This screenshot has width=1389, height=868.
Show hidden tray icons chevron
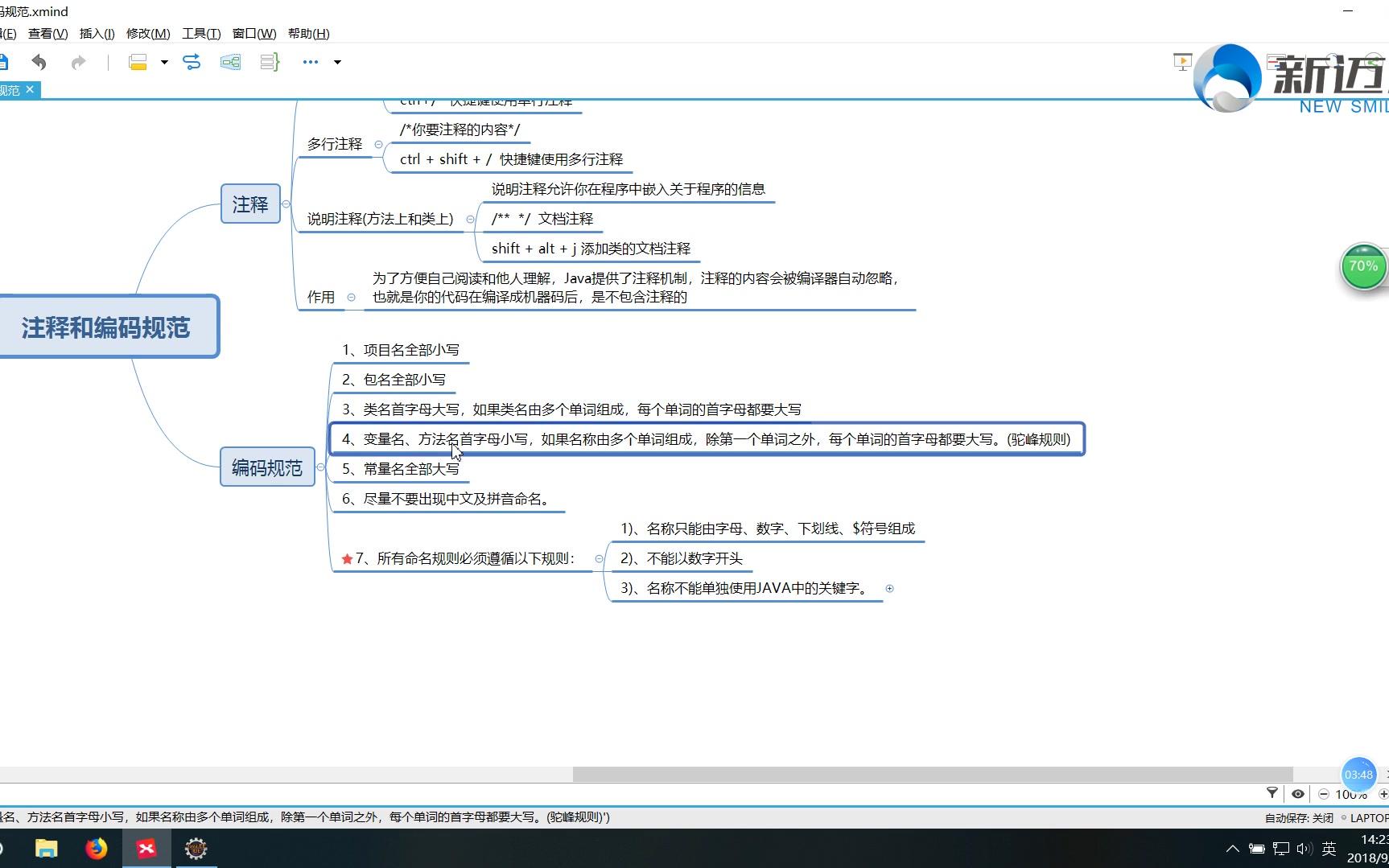(1232, 849)
